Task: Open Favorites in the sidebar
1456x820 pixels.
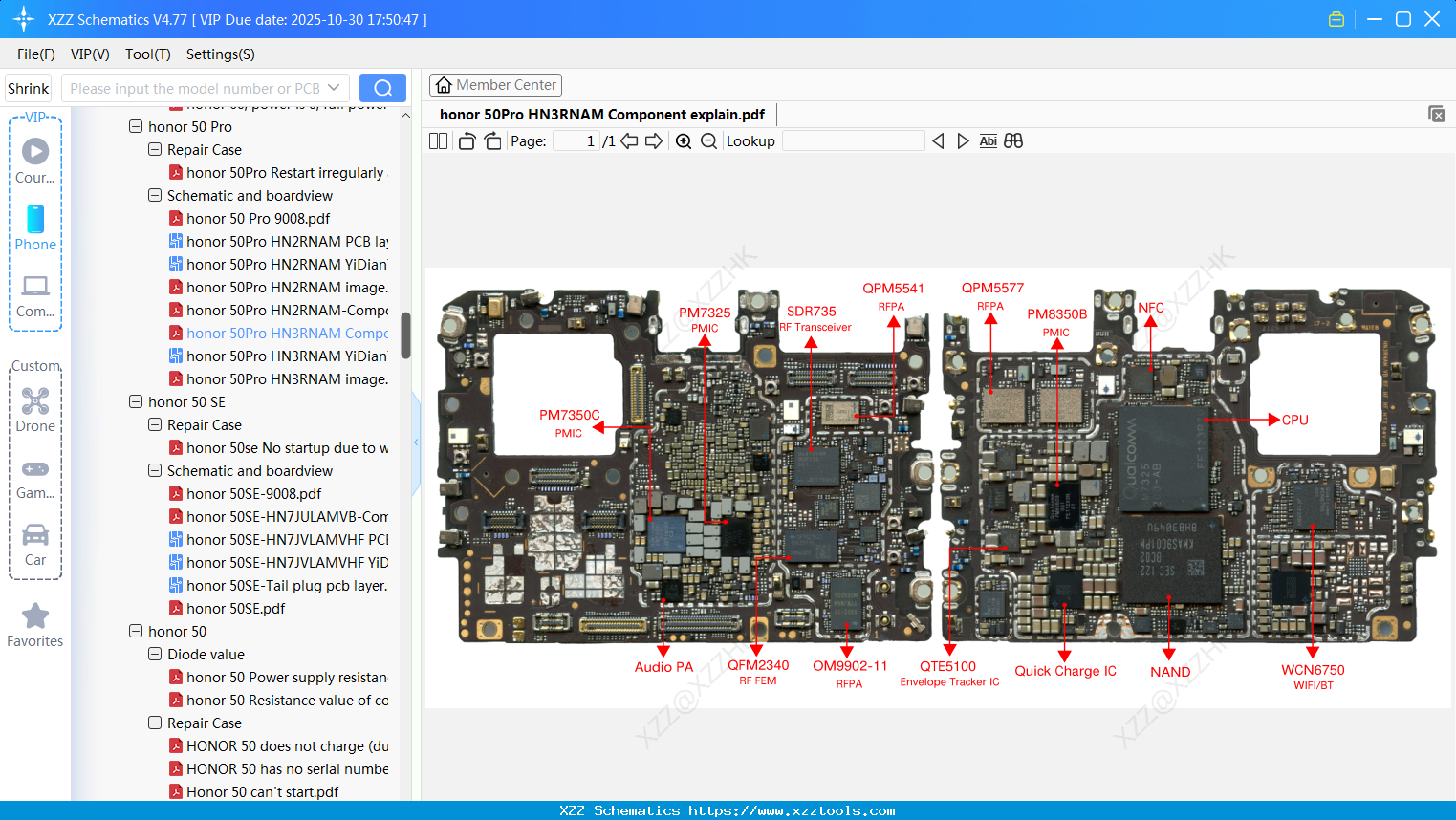Action: click(35, 626)
